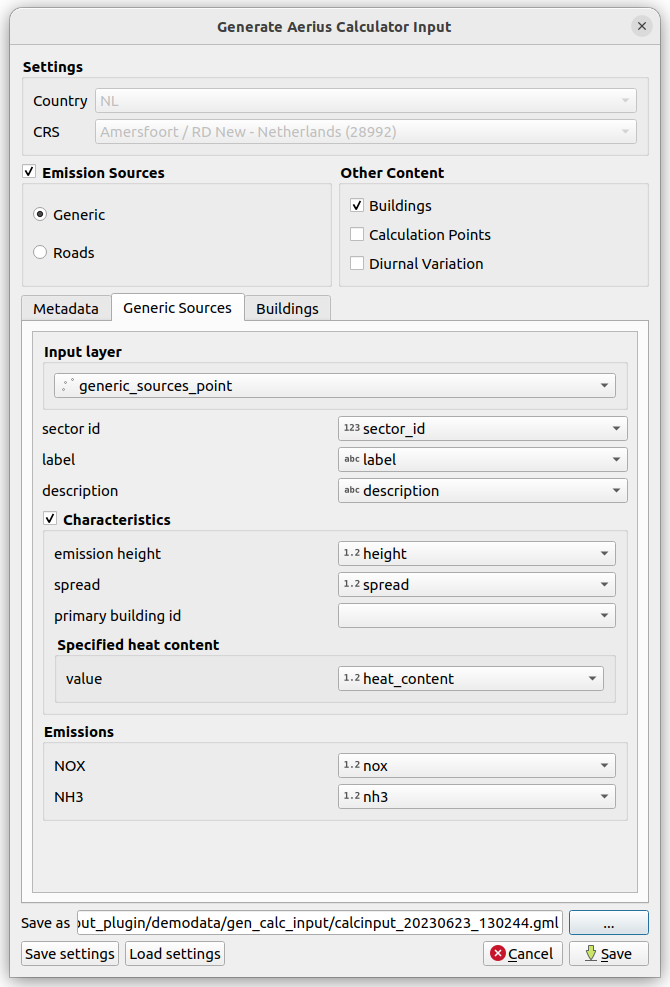Image resolution: width=670 pixels, height=987 pixels.
Task: Click the Save button with arrow icon
Action: [608, 954]
